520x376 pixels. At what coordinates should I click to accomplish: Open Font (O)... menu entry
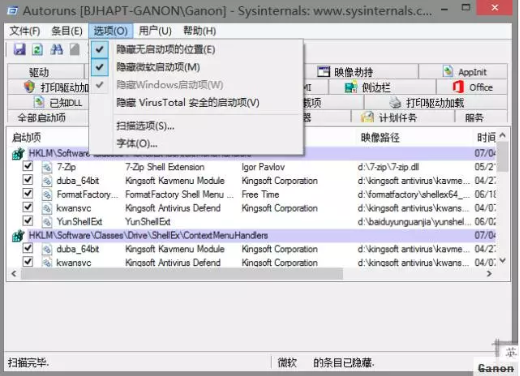click(x=196, y=143)
